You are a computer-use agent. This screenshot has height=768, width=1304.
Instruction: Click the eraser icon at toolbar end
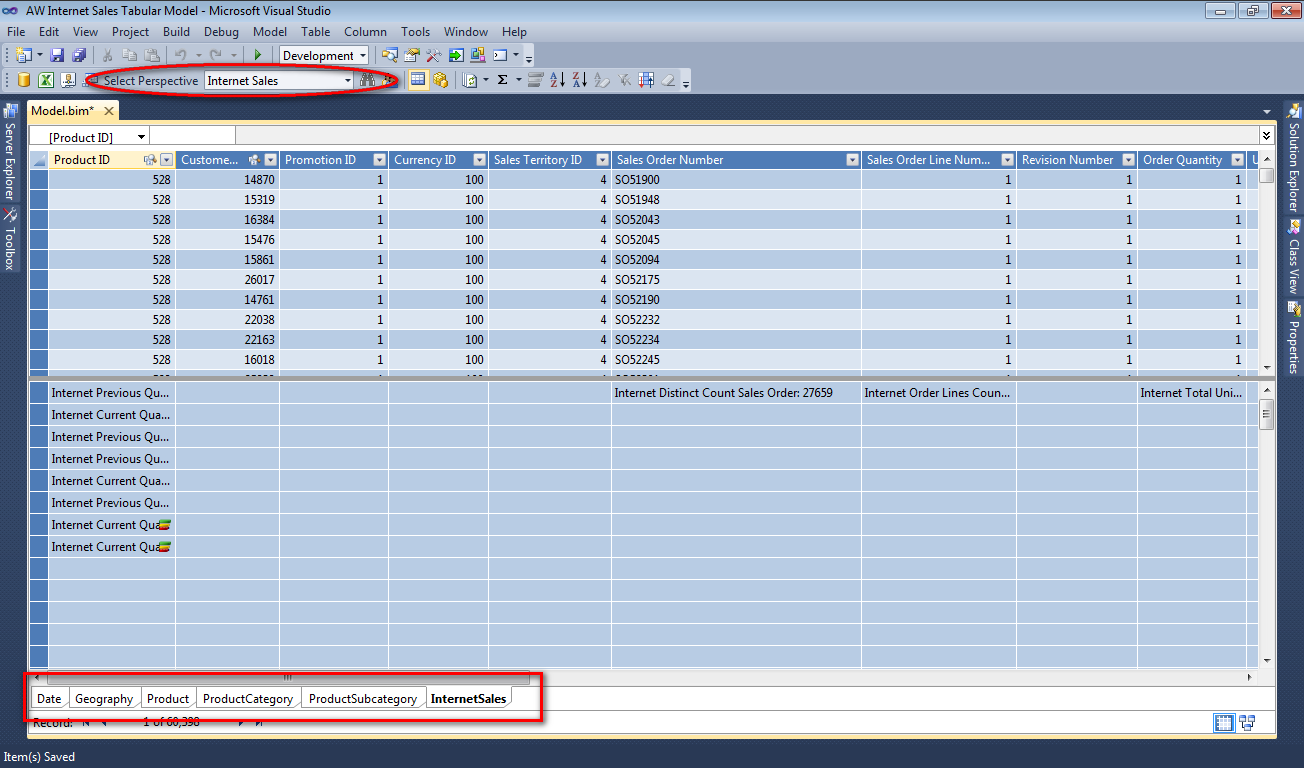coord(668,80)
